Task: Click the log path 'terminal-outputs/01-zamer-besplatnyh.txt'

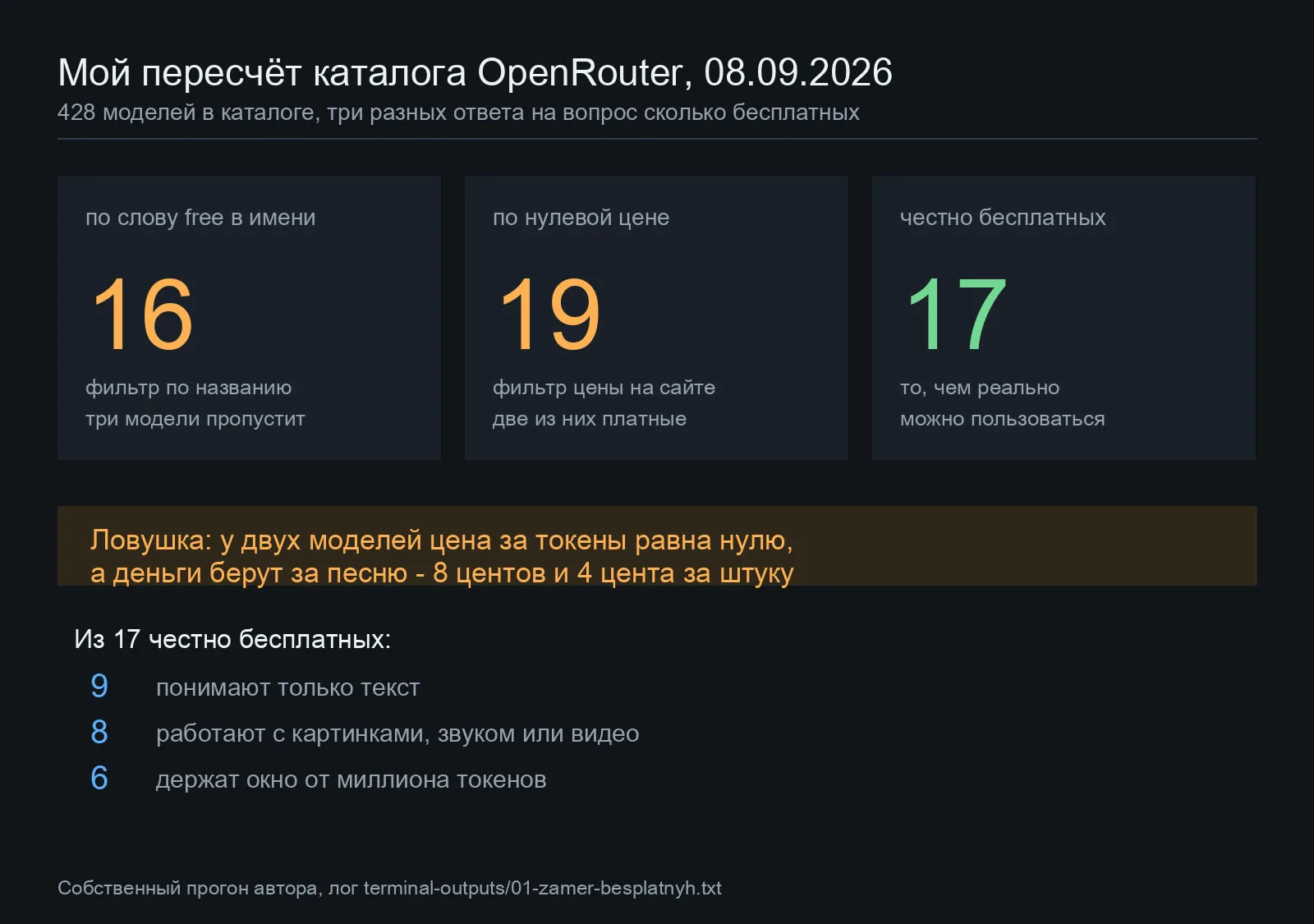Action: (x=543, y=888)
